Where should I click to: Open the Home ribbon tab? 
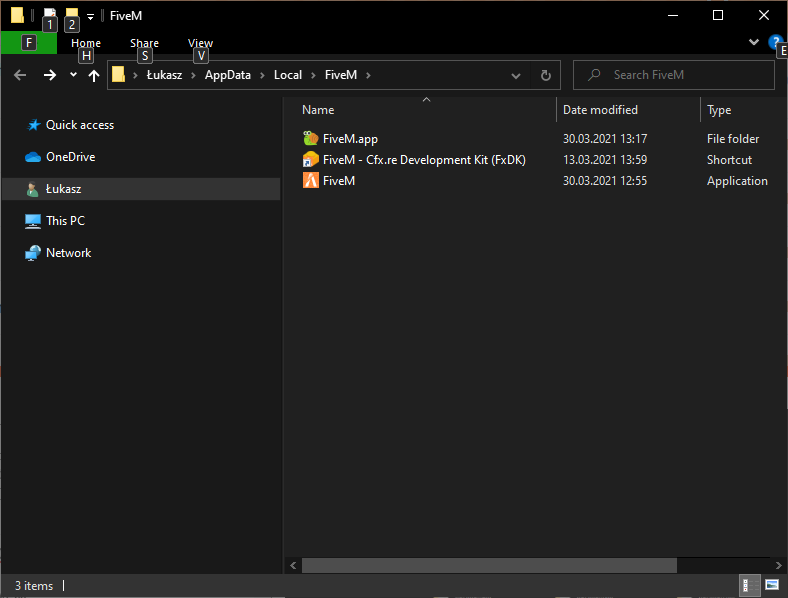86,43
